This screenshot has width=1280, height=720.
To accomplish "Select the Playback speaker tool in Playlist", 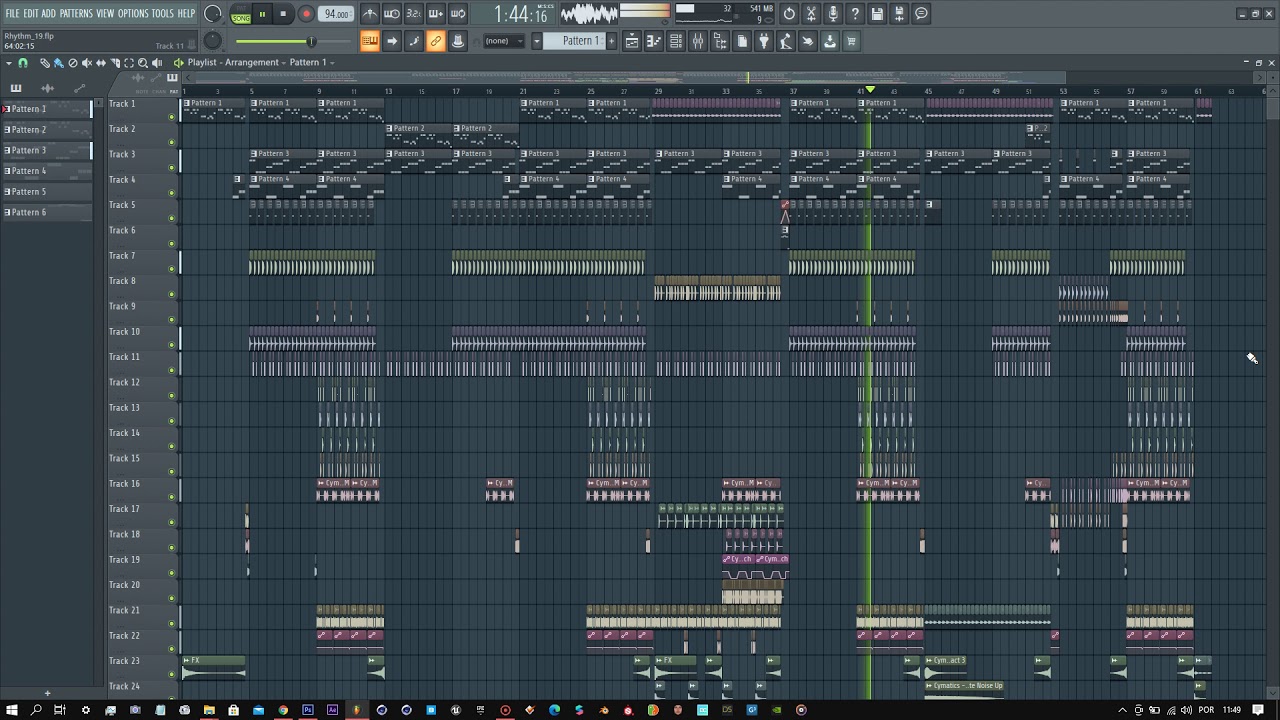I will click(x=157, y=63).
